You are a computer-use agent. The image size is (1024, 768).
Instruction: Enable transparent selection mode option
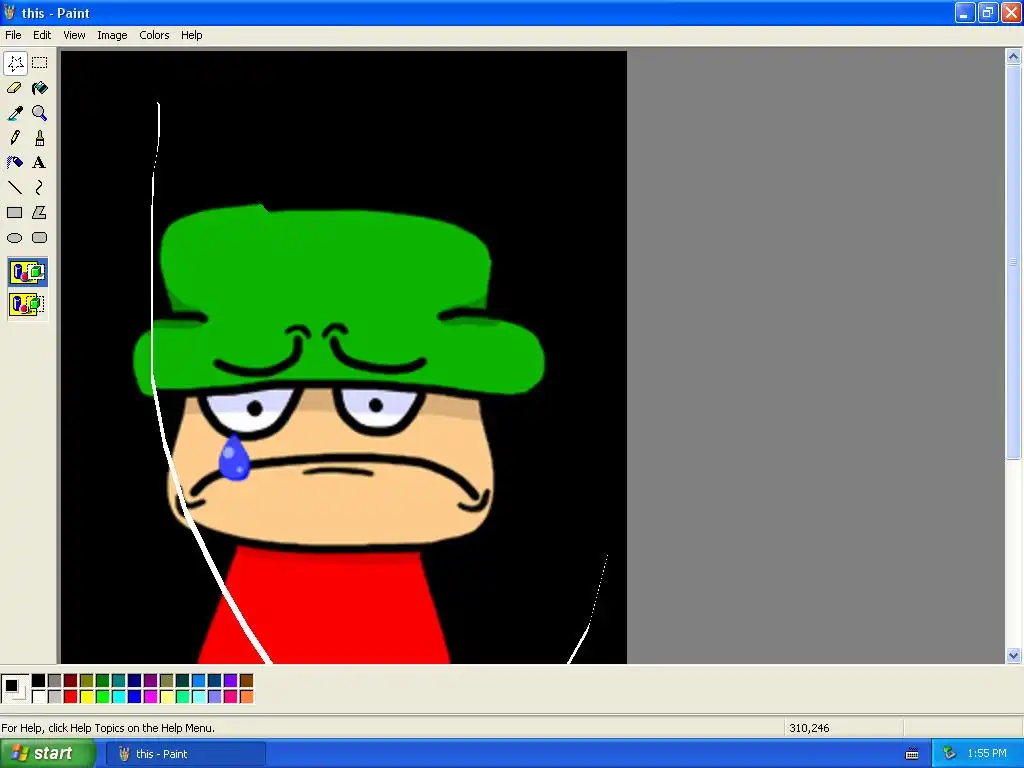27,304
